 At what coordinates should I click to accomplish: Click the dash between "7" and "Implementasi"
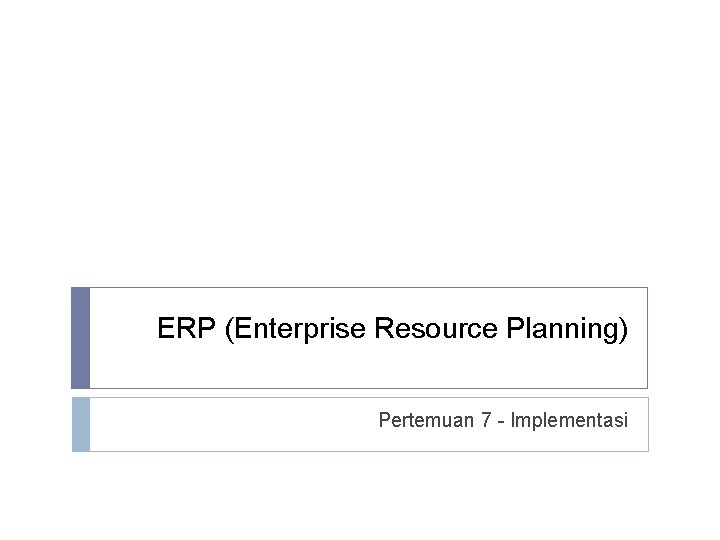coord(500,422)
